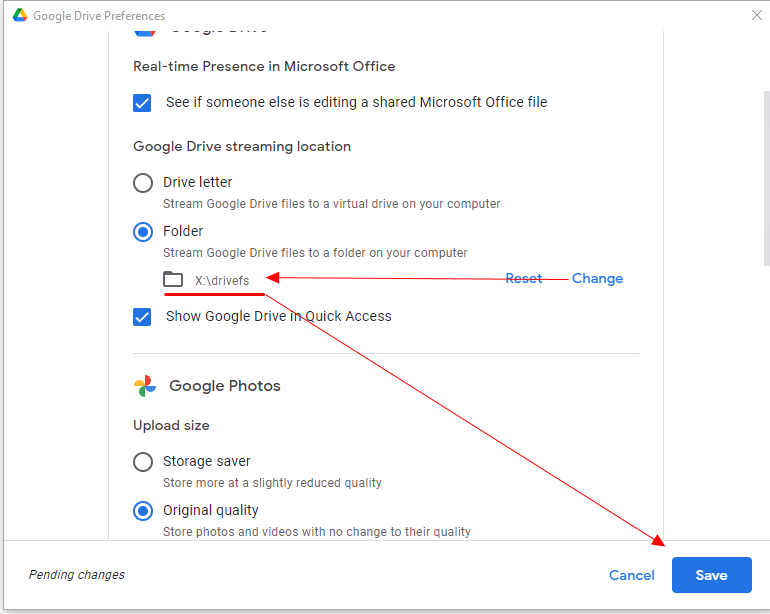
Task: Toggle Show Google Drive in Quick Access
Action: point(142,317)
